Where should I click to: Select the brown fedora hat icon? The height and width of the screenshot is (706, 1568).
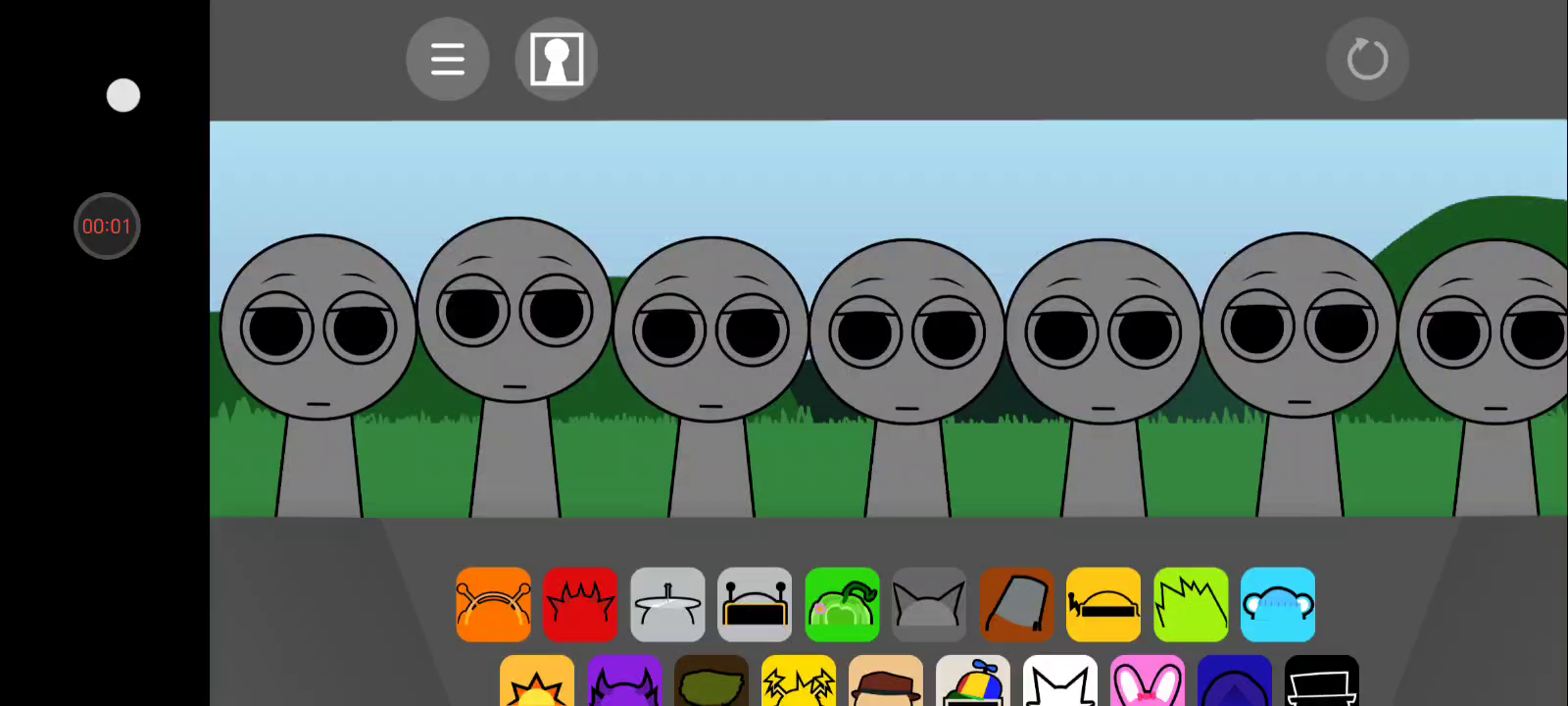coord(886,681)
